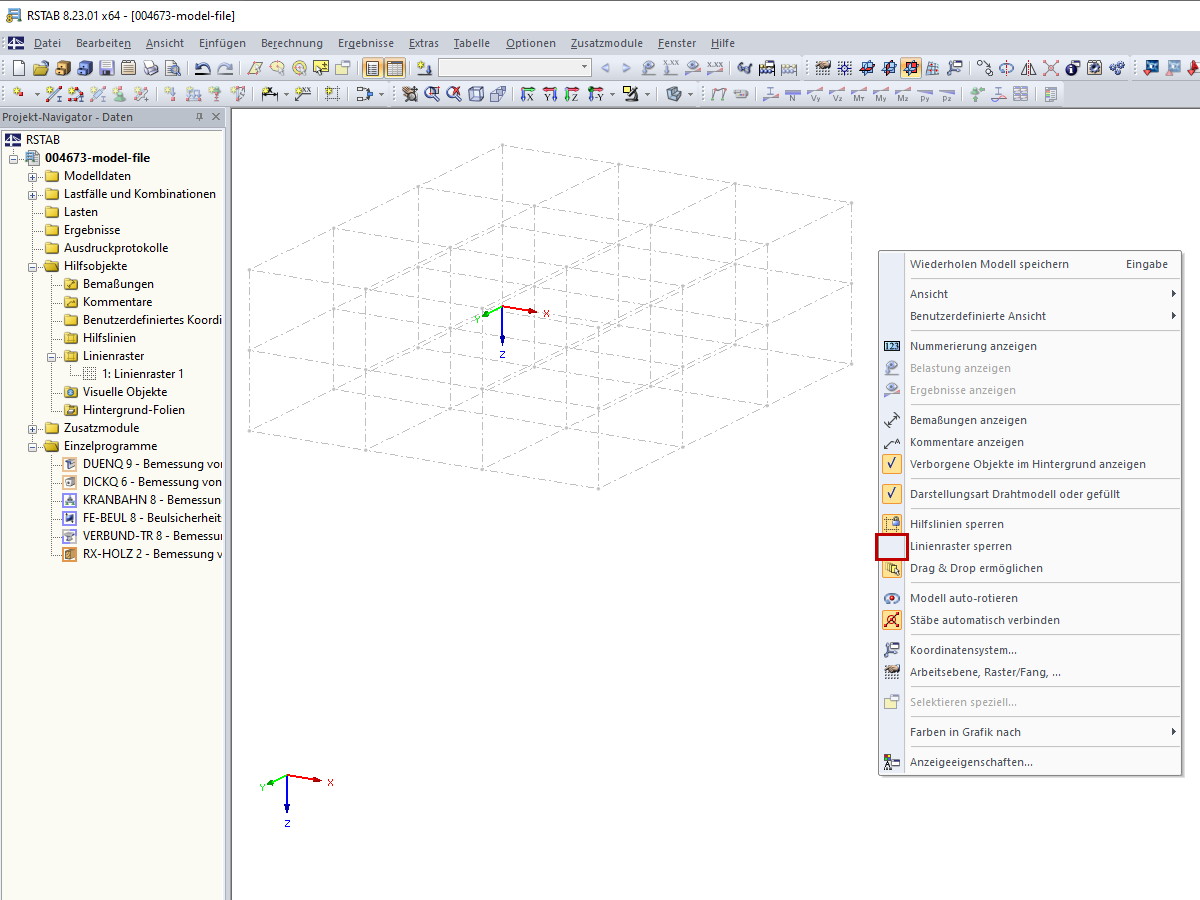
Task: Collapse the 004673-model-file root node
Action: 14,158
